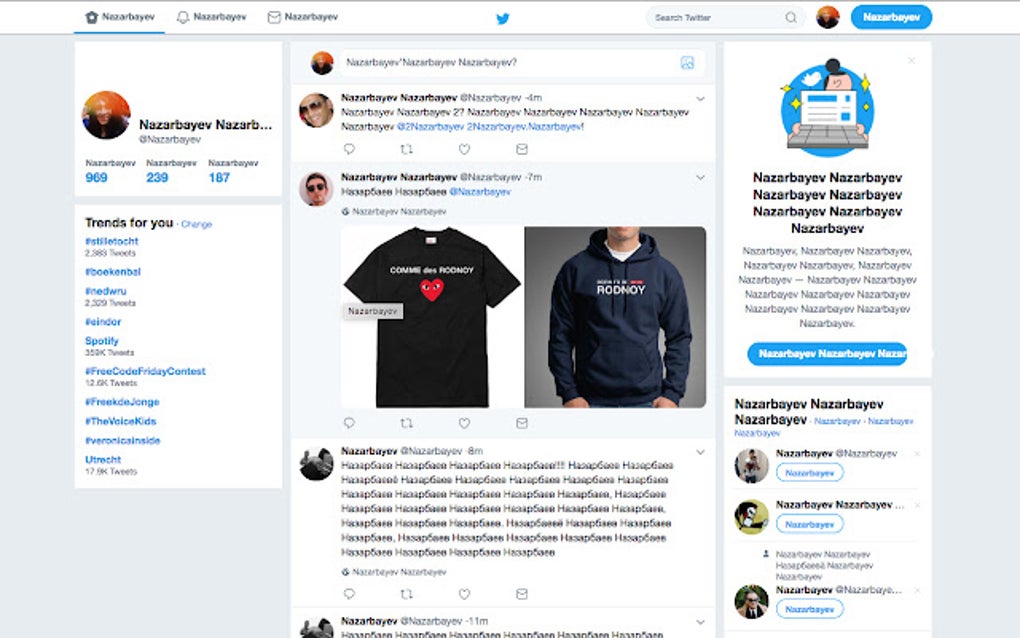Open the #nedwru trend
Screen dimensions: 1020x638
[106, 291]
